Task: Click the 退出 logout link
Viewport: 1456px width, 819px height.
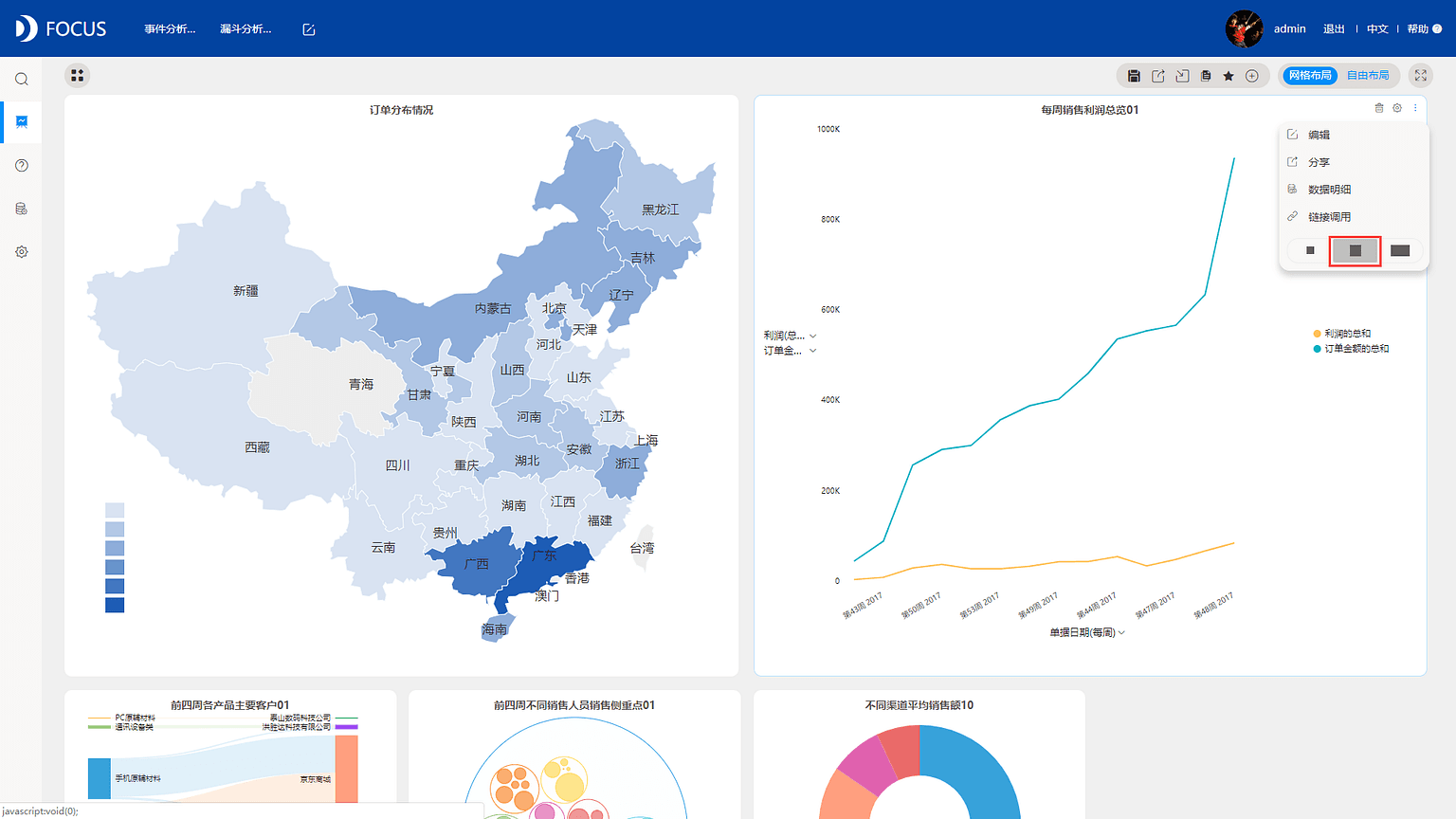Action: point(1334,29)
